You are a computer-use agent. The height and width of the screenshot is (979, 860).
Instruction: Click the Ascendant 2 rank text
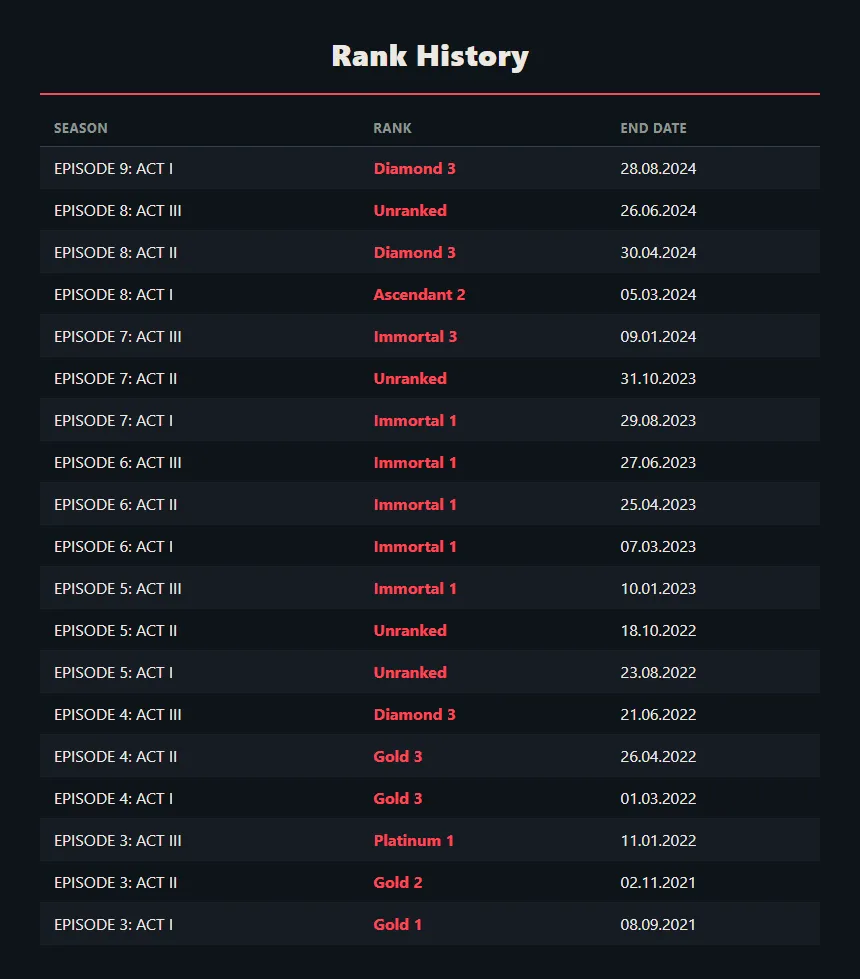(419, 295)
